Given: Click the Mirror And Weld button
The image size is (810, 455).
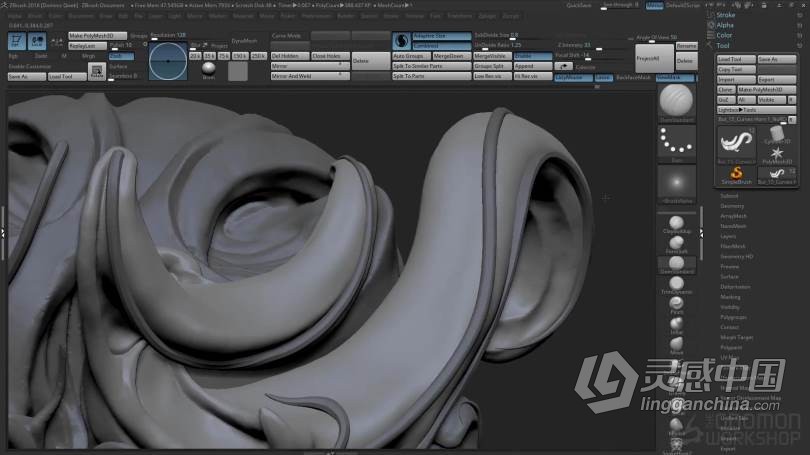Looking at the screenshot, I should pos(310,76).
